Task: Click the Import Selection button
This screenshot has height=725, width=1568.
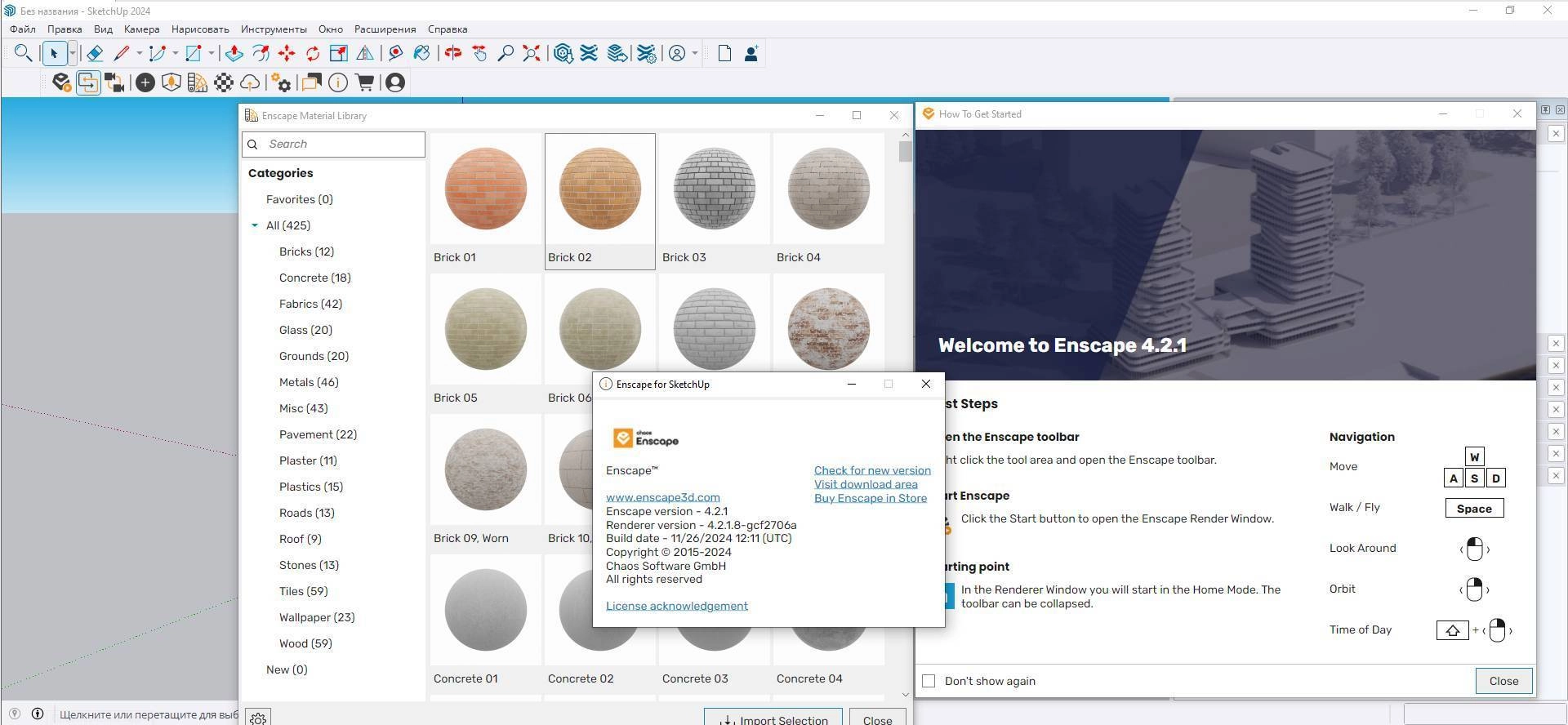Action: [x=773, y=717]
